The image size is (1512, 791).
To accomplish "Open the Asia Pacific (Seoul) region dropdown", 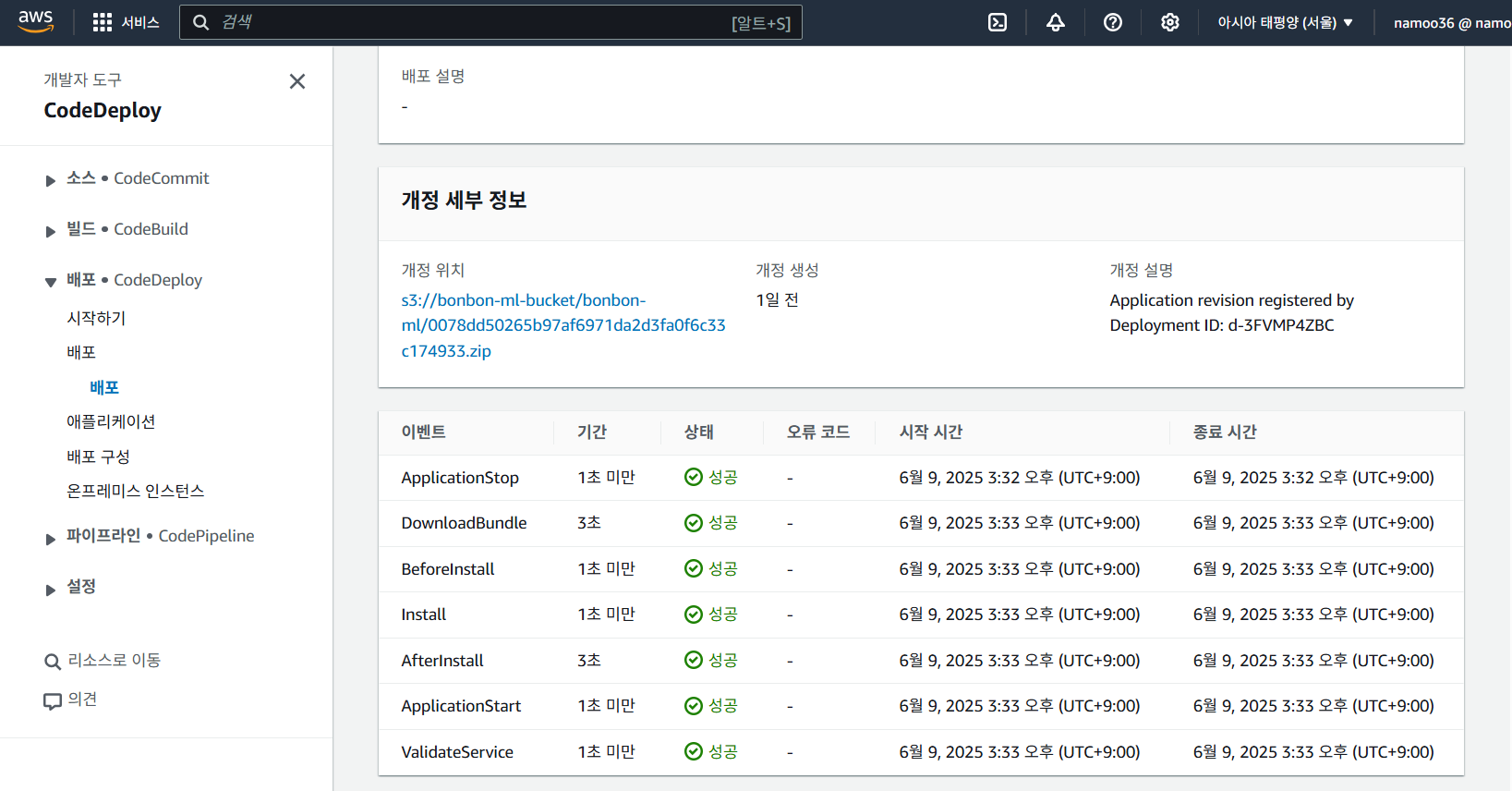I will [x=1285, y=22].
